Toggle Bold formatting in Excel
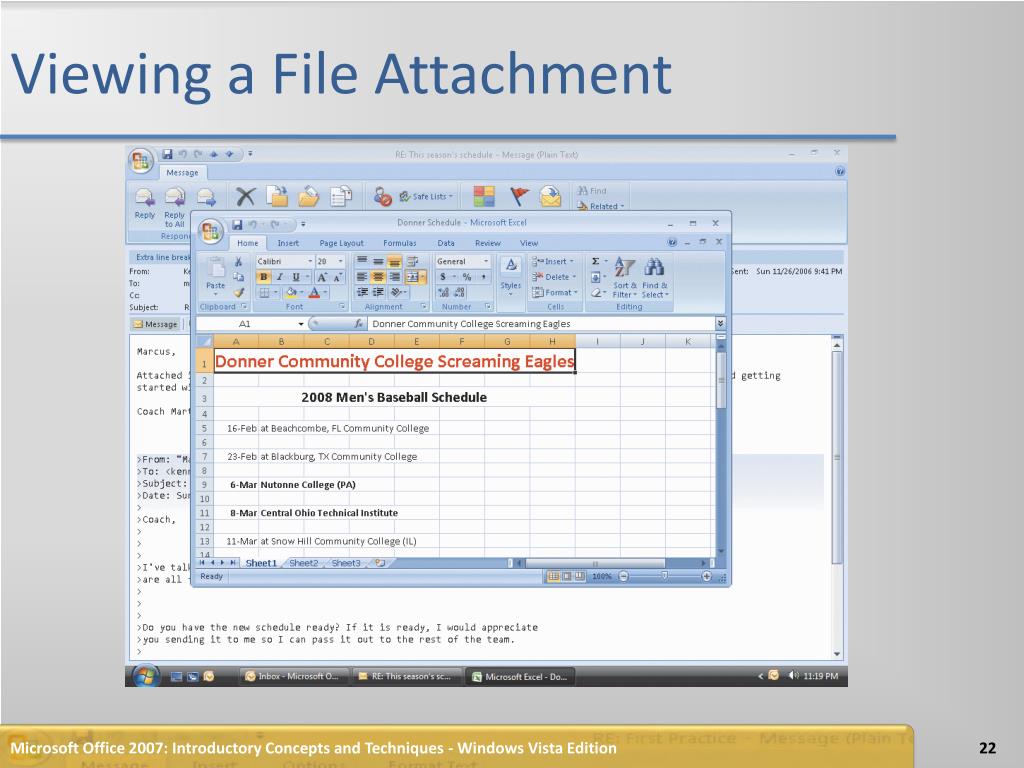This screenshot has height=768, width=1024. coord(263,277)
